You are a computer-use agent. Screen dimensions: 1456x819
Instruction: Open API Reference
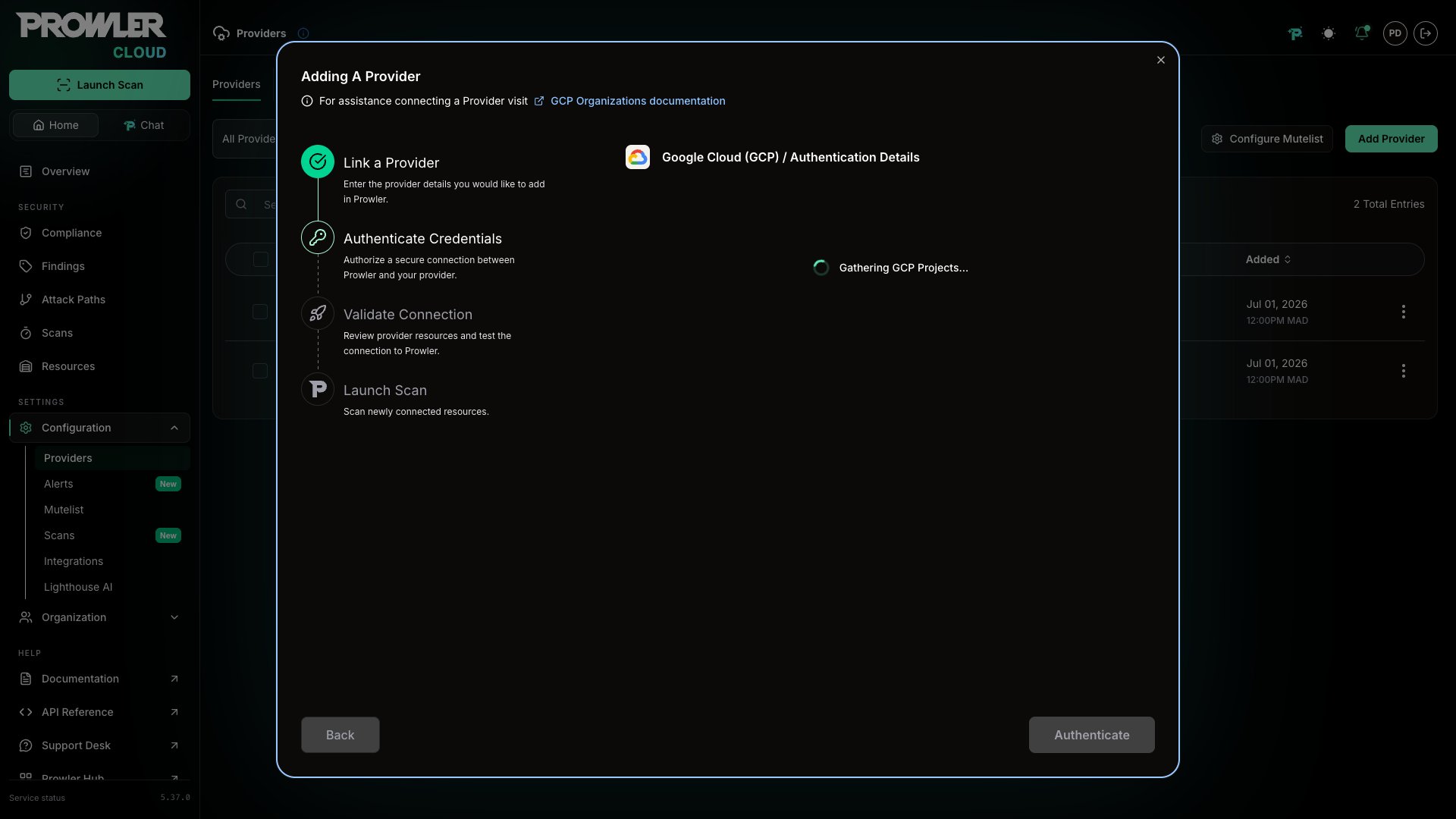(99, 712)
